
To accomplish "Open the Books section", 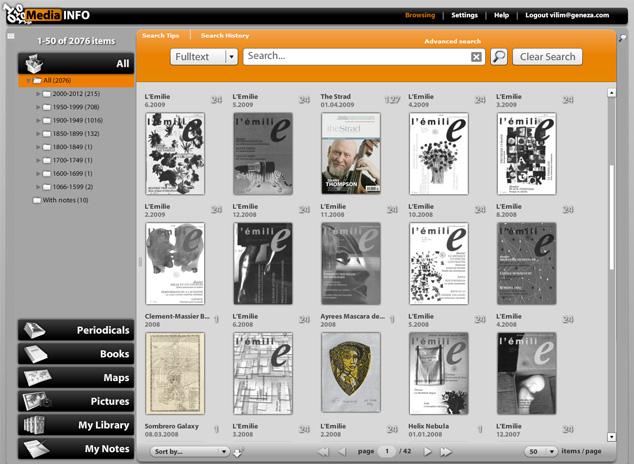I will [76, 354].
